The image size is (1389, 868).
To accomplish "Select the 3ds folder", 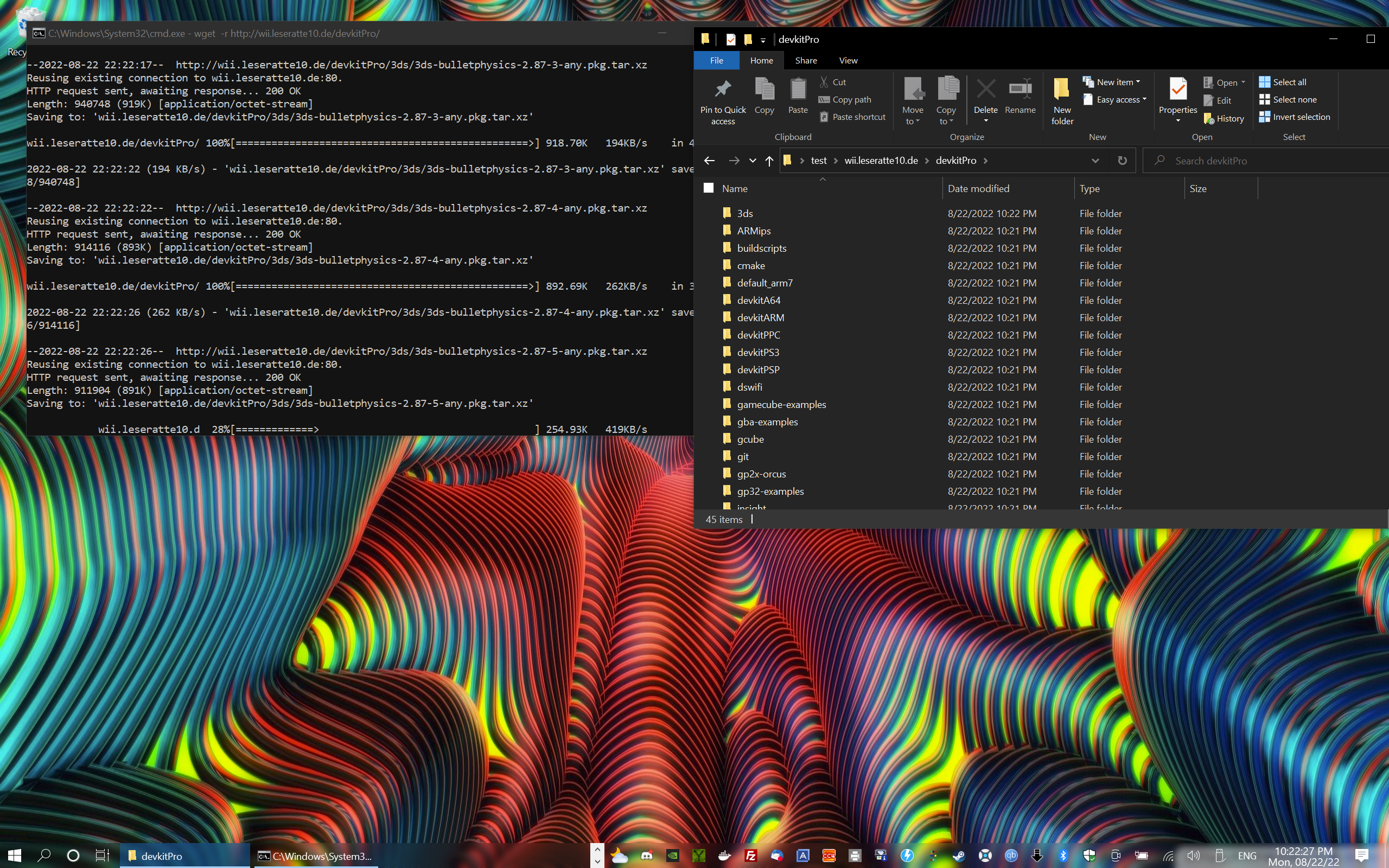I will [744, 214].
